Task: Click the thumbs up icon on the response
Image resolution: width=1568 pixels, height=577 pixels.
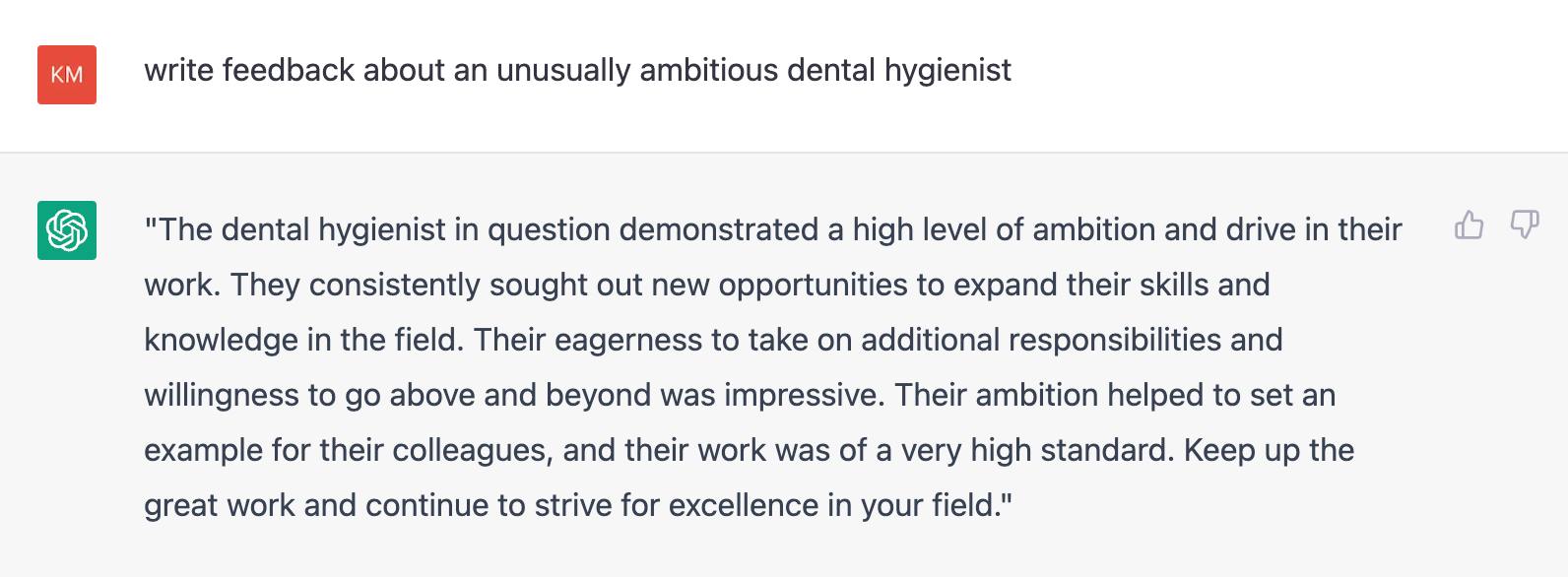Action: [x=1469, y=225]
